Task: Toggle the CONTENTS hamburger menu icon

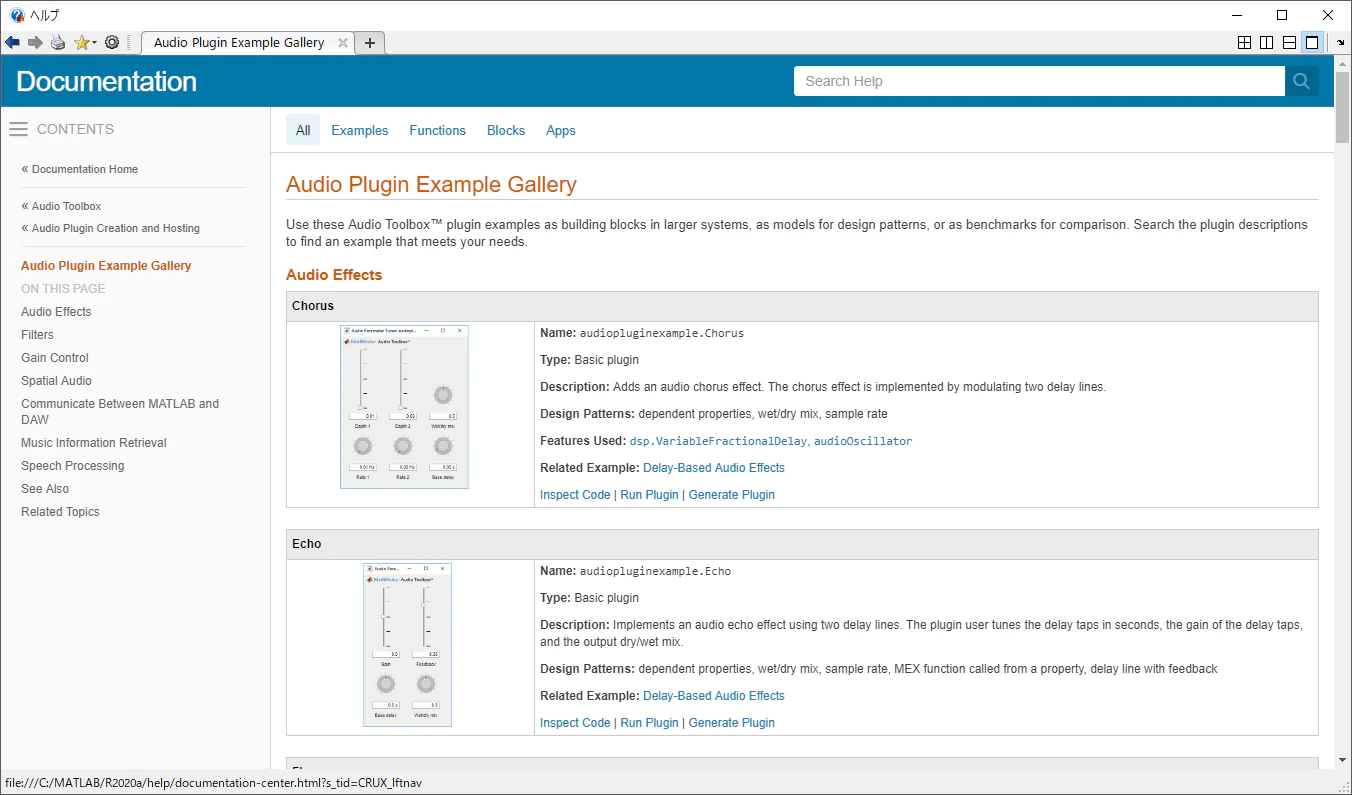Action: pos(18,129)
